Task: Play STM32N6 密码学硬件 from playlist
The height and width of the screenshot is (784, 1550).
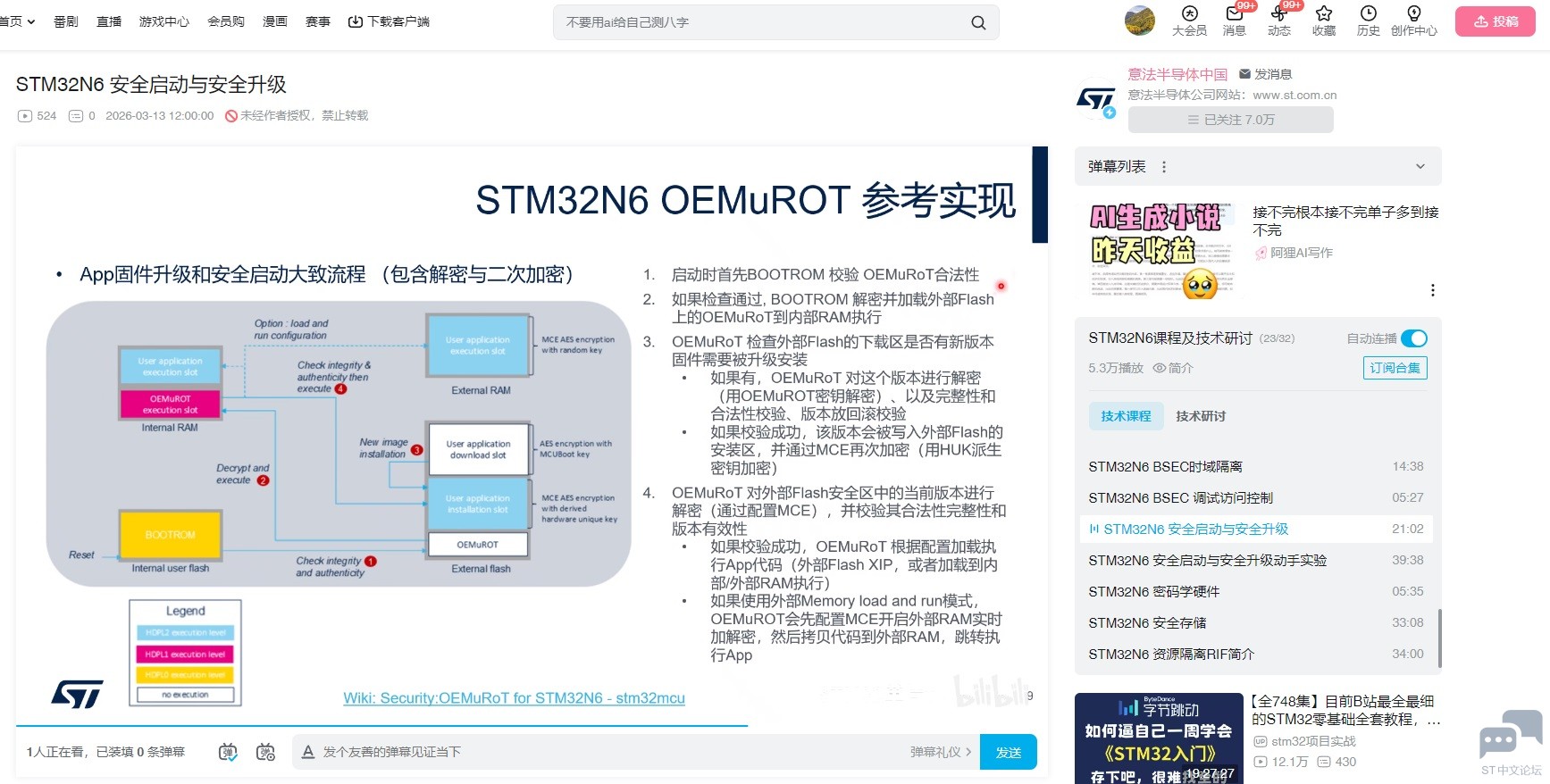Action: [x=1256, y=592]
